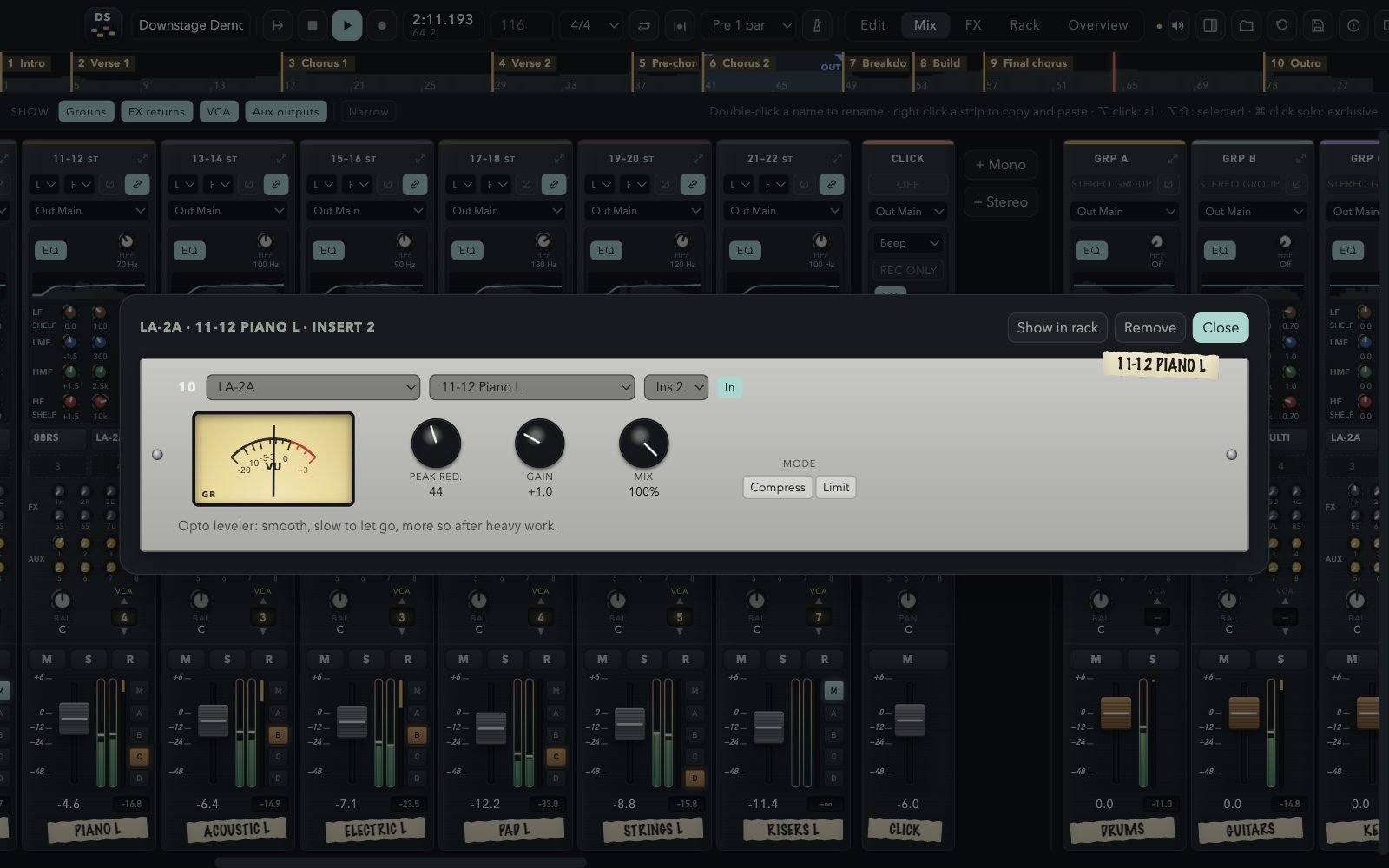Image resolution: width=1389 pixels, height=868 pixels.
Task: Arm recording with the record icon
Action: click(x=382, y=25)
